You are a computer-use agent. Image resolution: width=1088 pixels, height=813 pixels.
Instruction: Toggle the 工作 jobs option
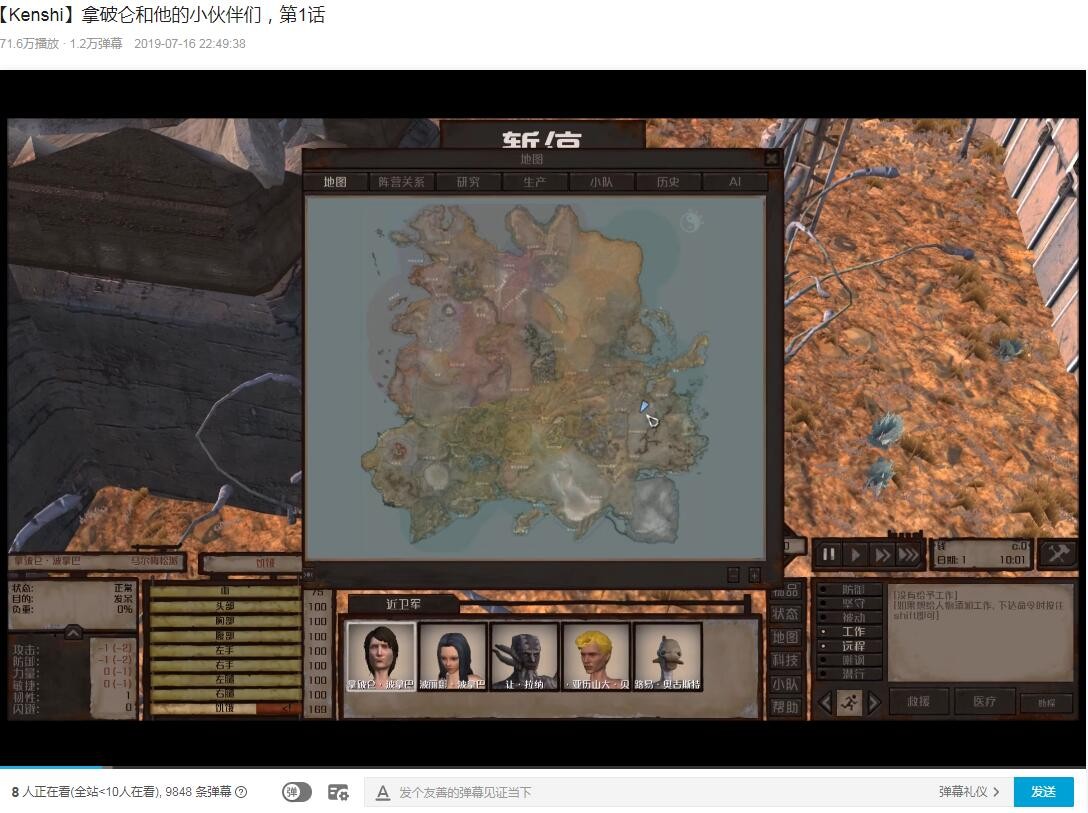[x=849, y=631]
